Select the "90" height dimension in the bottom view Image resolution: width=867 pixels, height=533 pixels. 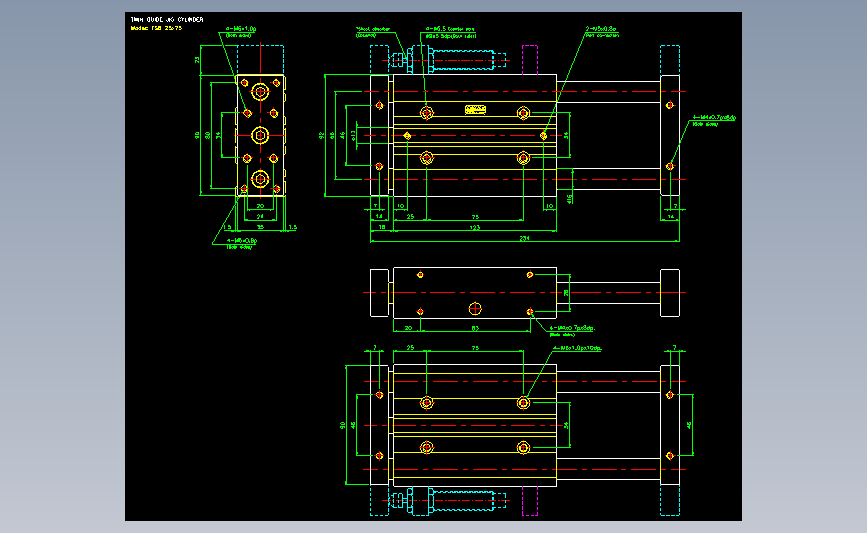[342, 425]
